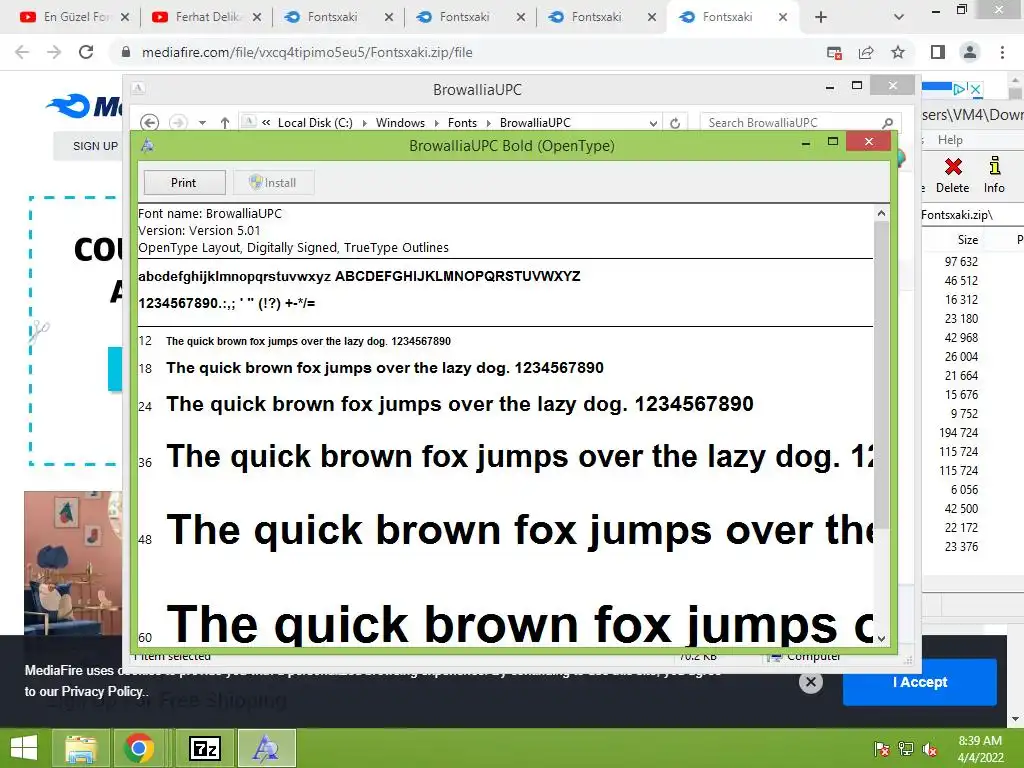Click Fonts in the address breadcrumb
The width and height of the screenshot is (1024, 768).
[x=462, y=123]
